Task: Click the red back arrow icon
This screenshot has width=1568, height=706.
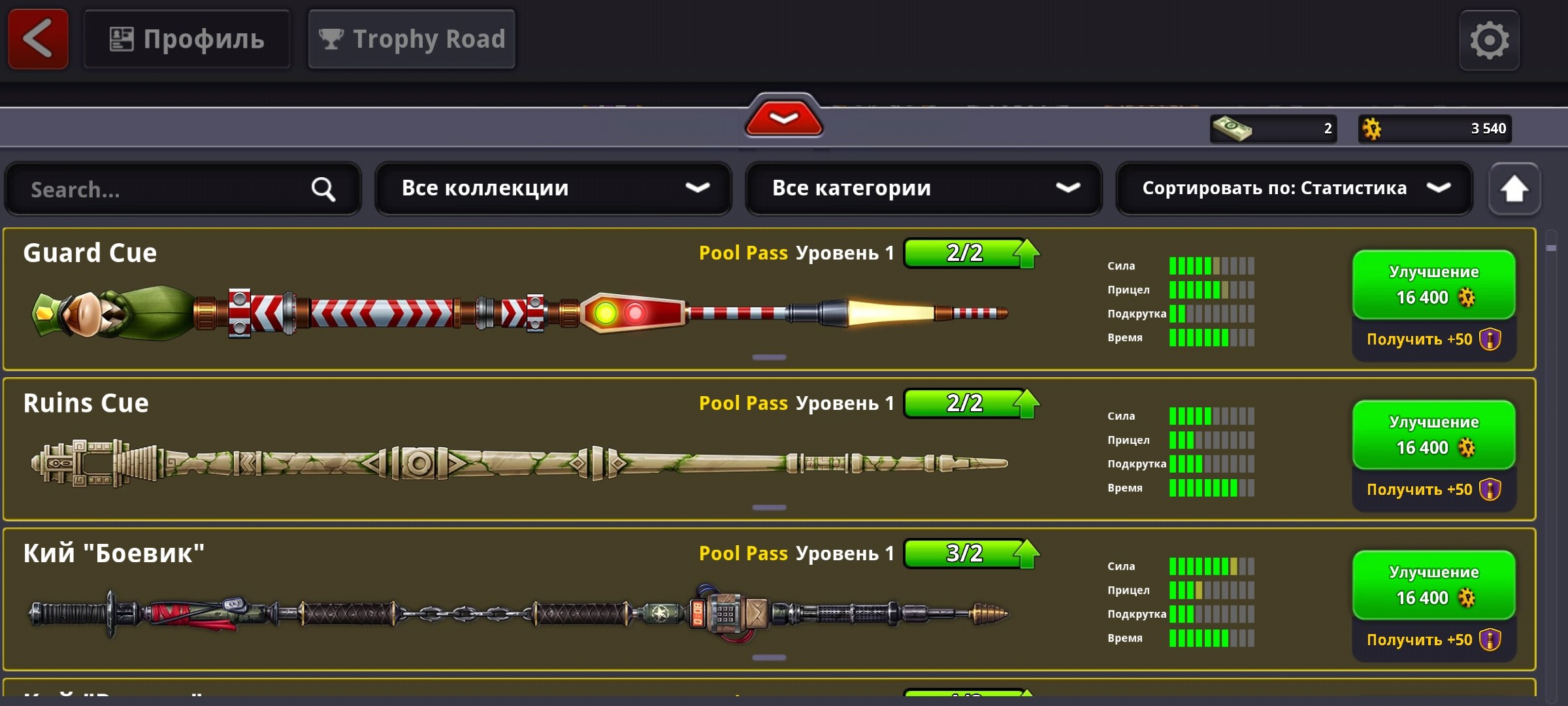Action: tap(38, 39)
